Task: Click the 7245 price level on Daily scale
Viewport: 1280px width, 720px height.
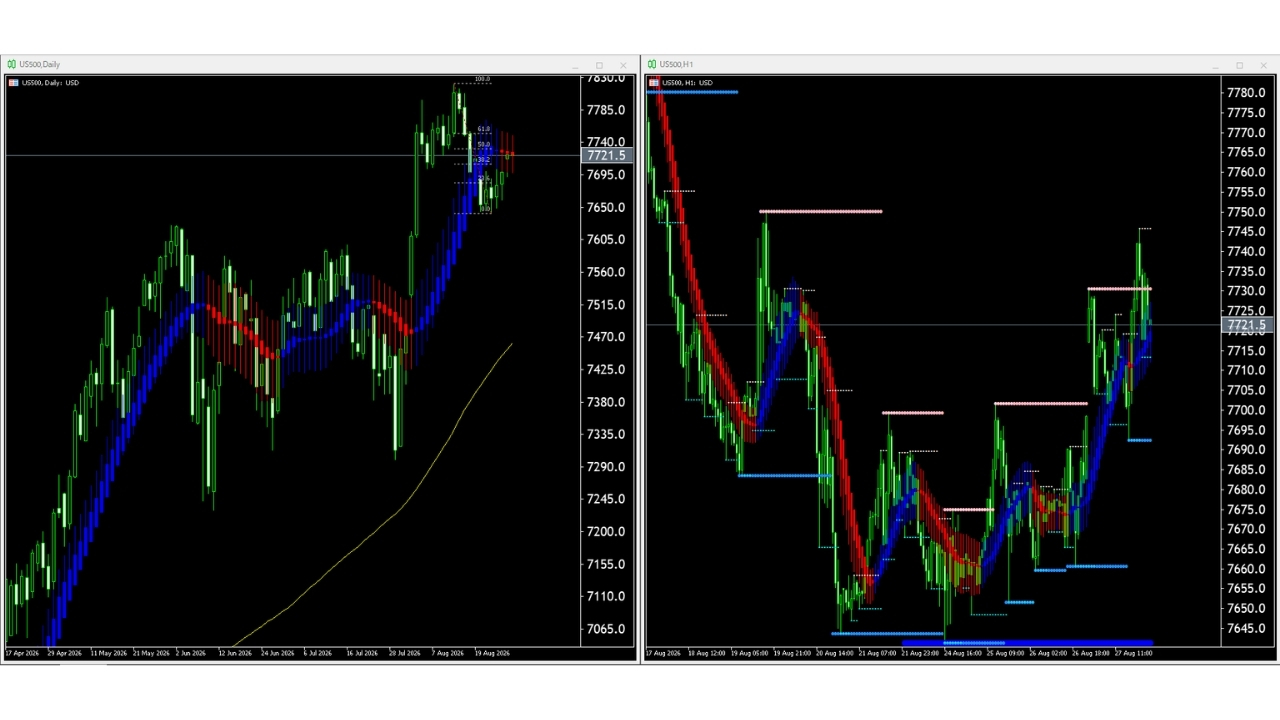Action: pos(606,499)
